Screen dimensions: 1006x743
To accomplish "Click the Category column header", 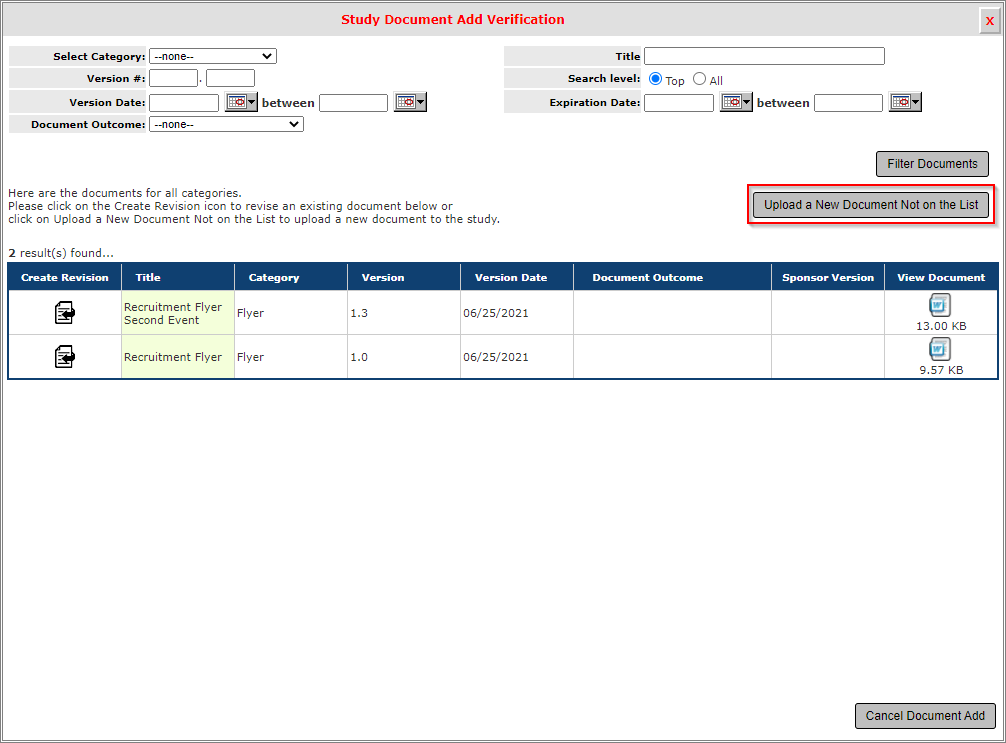I will point(291,277).
